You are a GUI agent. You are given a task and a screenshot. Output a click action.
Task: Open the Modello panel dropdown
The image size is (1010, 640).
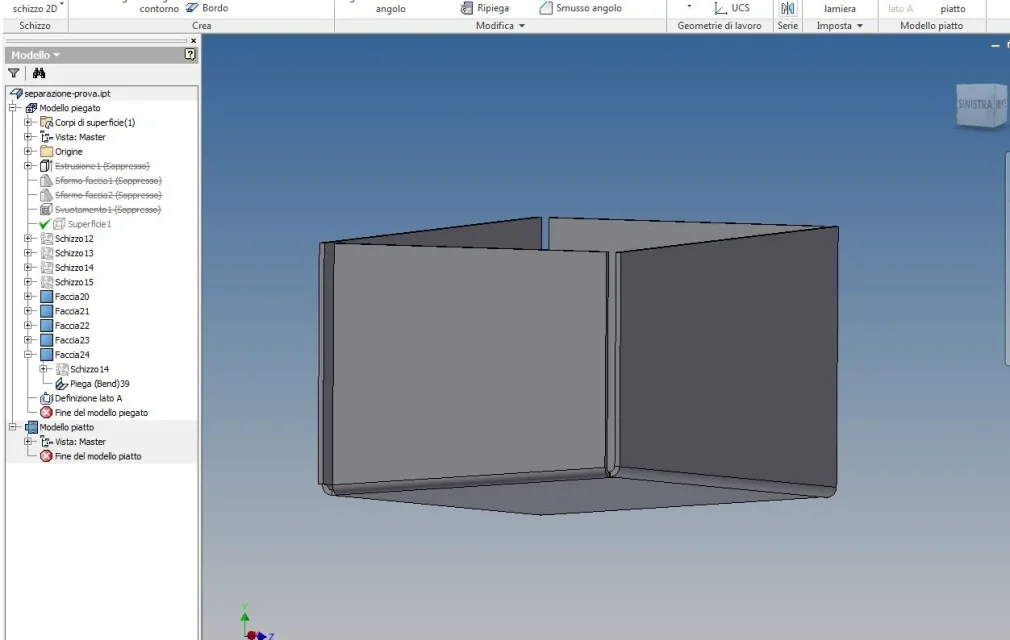click(x=35, y=55)
